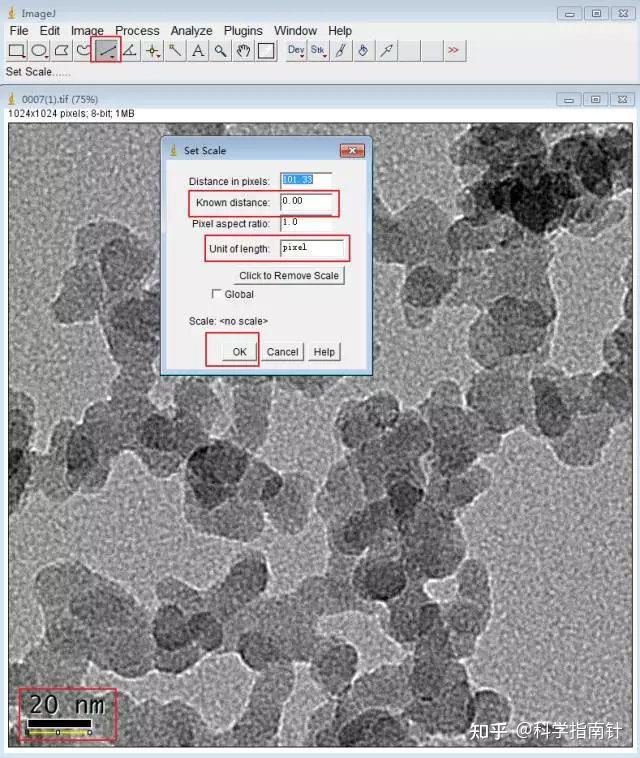Screen dimensions: 640x758
Task: Close the 0007(1).tif image window
Action: tap(623, 100)
